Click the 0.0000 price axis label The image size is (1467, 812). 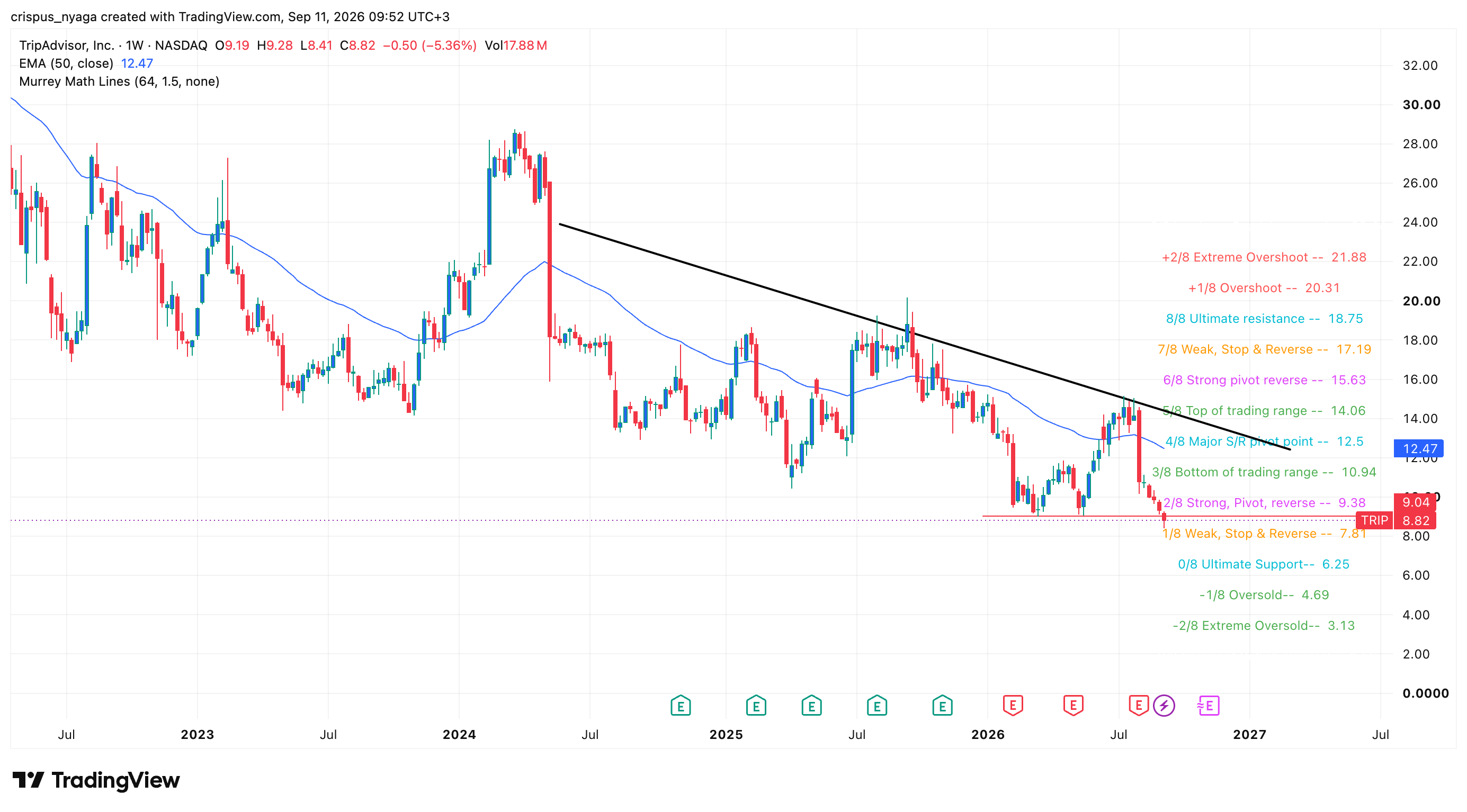coord(1426,693)
